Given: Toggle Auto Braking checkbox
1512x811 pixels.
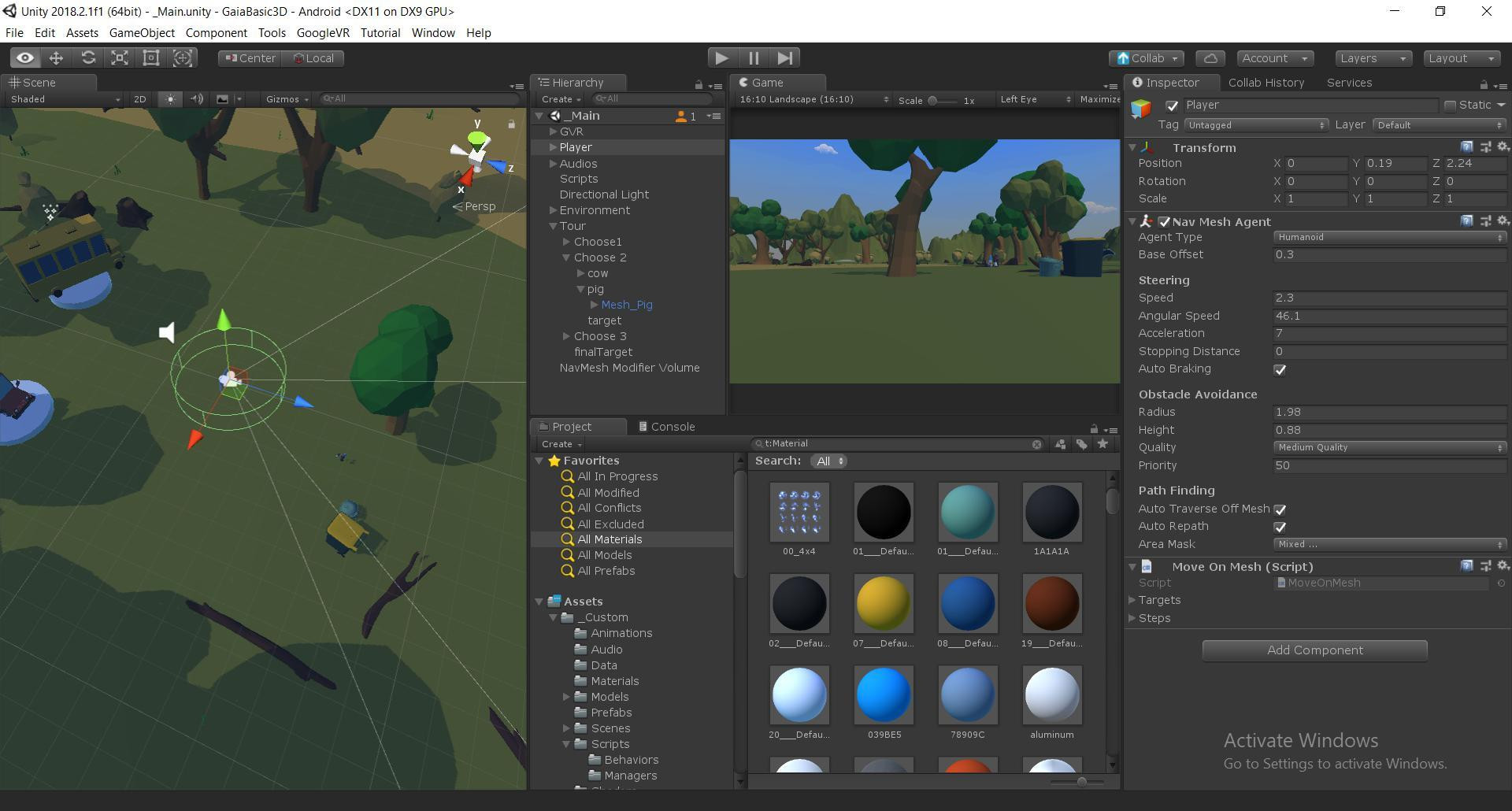Looking at the screenshot, I should 1280,369.
